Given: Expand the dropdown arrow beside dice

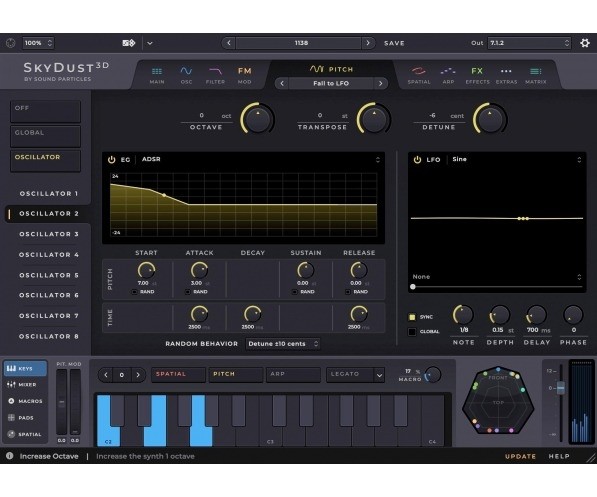Looking at the screenshot, I should 150,43.
